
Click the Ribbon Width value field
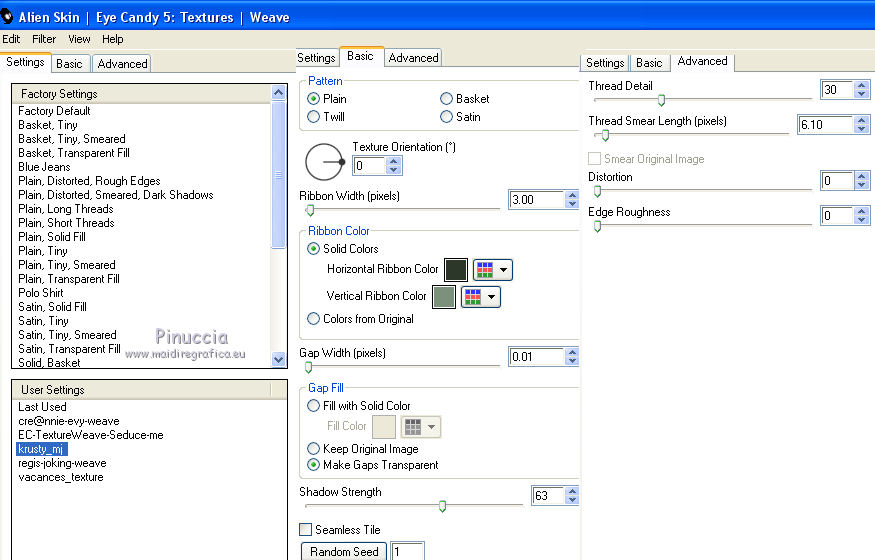536,200
